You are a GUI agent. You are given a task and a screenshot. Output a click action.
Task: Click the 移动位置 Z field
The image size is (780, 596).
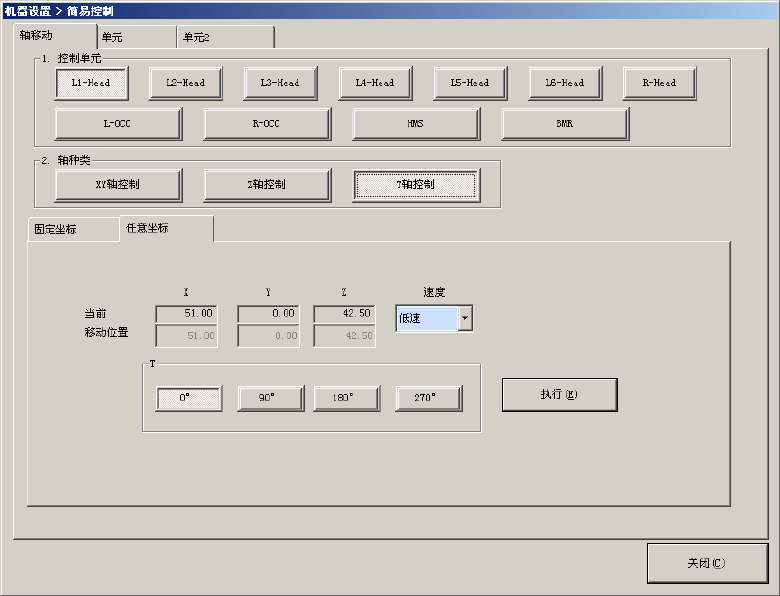(x=344, y=336)
